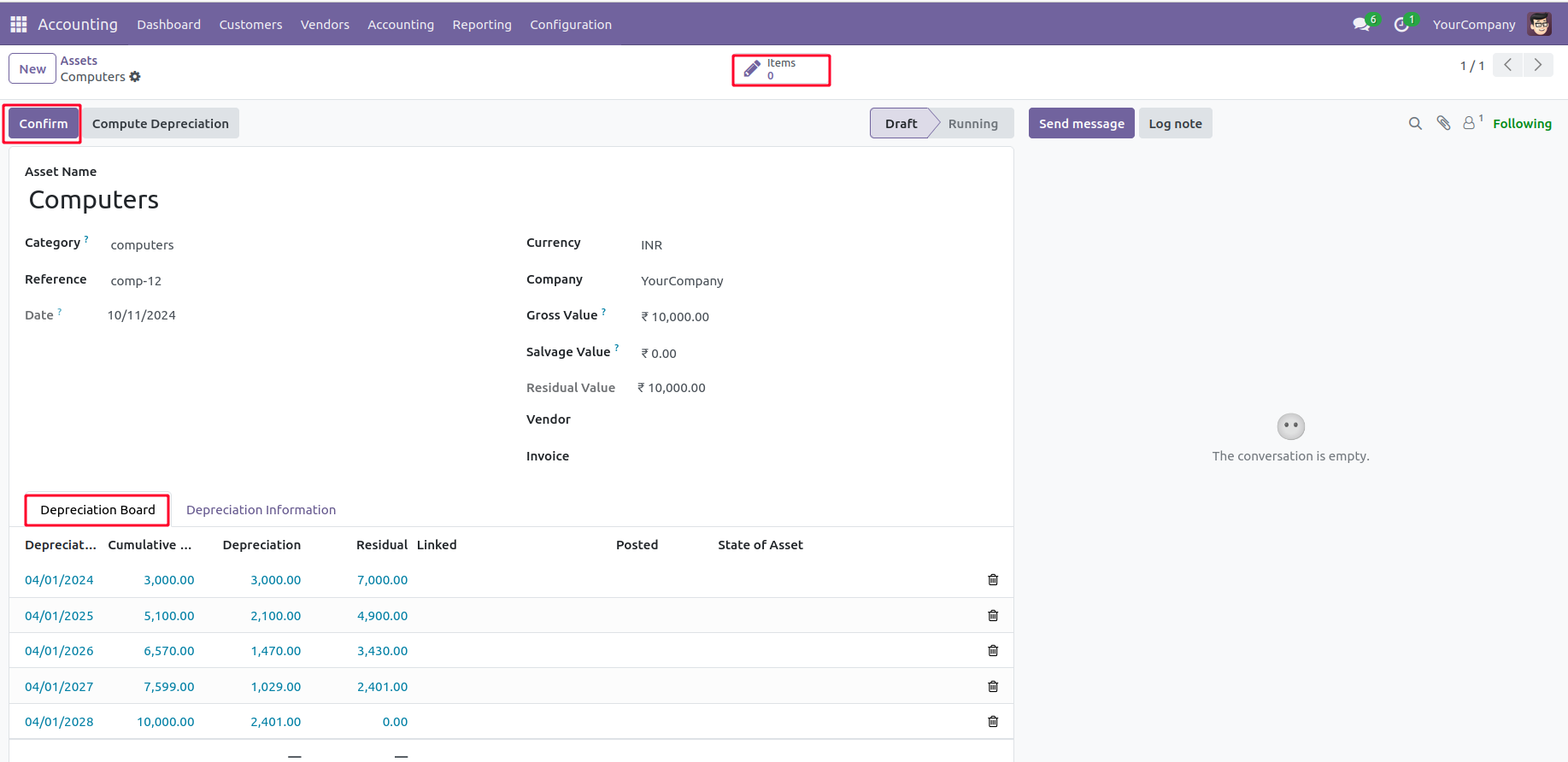Edit the Gross Value field
This screenshot has width=1568, height=762.
(x=769, y=317)
